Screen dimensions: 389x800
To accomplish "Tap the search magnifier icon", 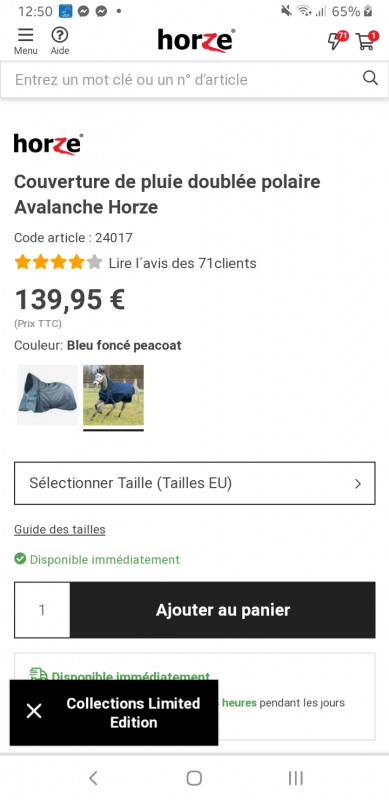I will pyautogui.click(x=370, y=78).
